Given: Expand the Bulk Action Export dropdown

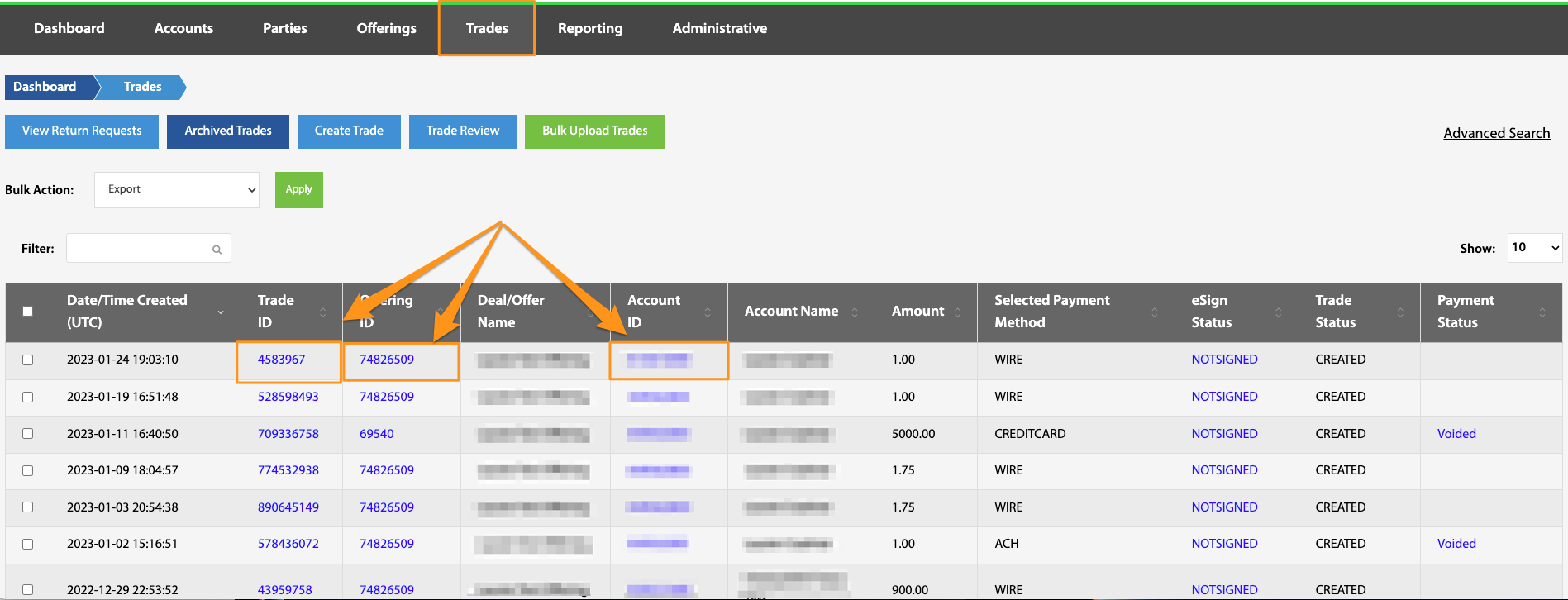Looking at the screenshot, I should [177, 190].
